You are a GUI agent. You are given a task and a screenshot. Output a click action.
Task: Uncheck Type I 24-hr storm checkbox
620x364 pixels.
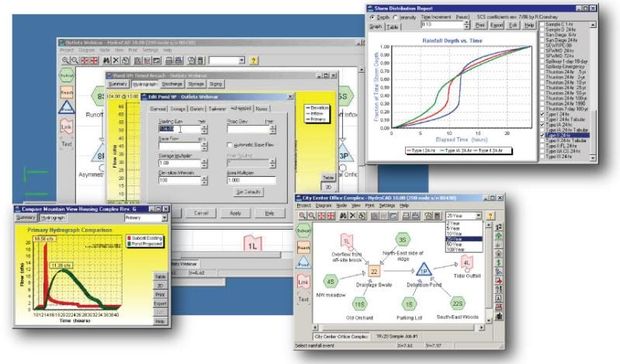[x=542, y=114]
